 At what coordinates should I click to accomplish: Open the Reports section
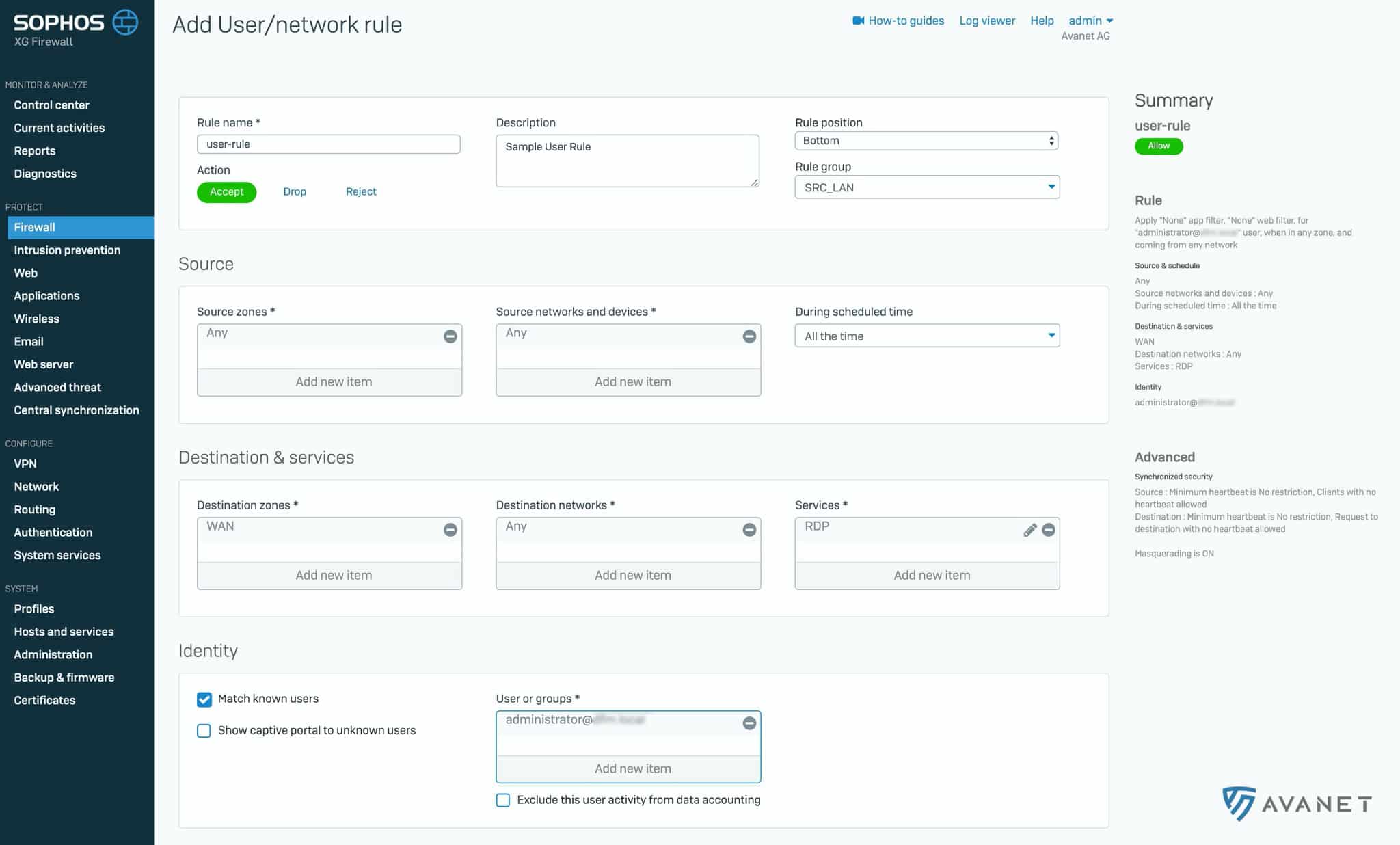[35, 151]
